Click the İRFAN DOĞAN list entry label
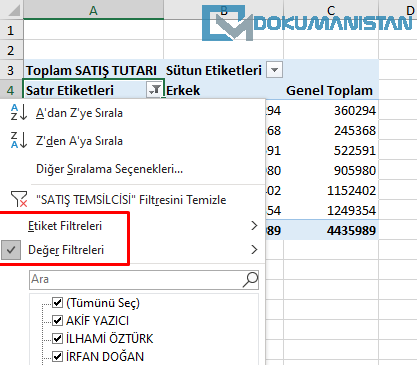 click(105, 357)
